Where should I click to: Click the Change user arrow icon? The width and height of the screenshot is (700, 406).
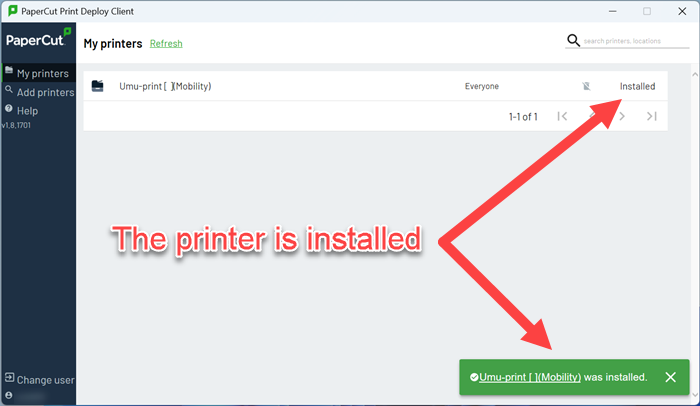pos(9,377)
